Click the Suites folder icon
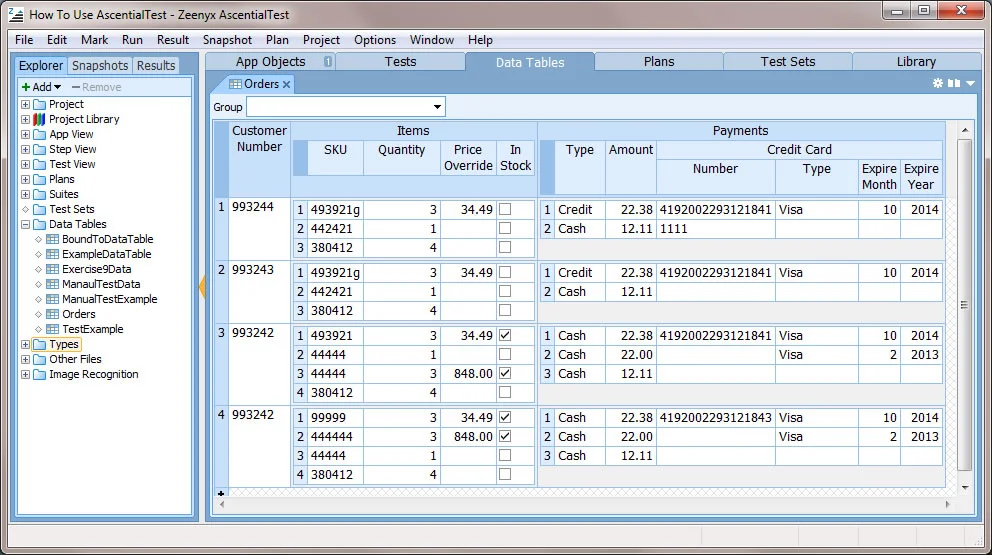This screenshot has height=555, width=992. click(x=39, y=194)
